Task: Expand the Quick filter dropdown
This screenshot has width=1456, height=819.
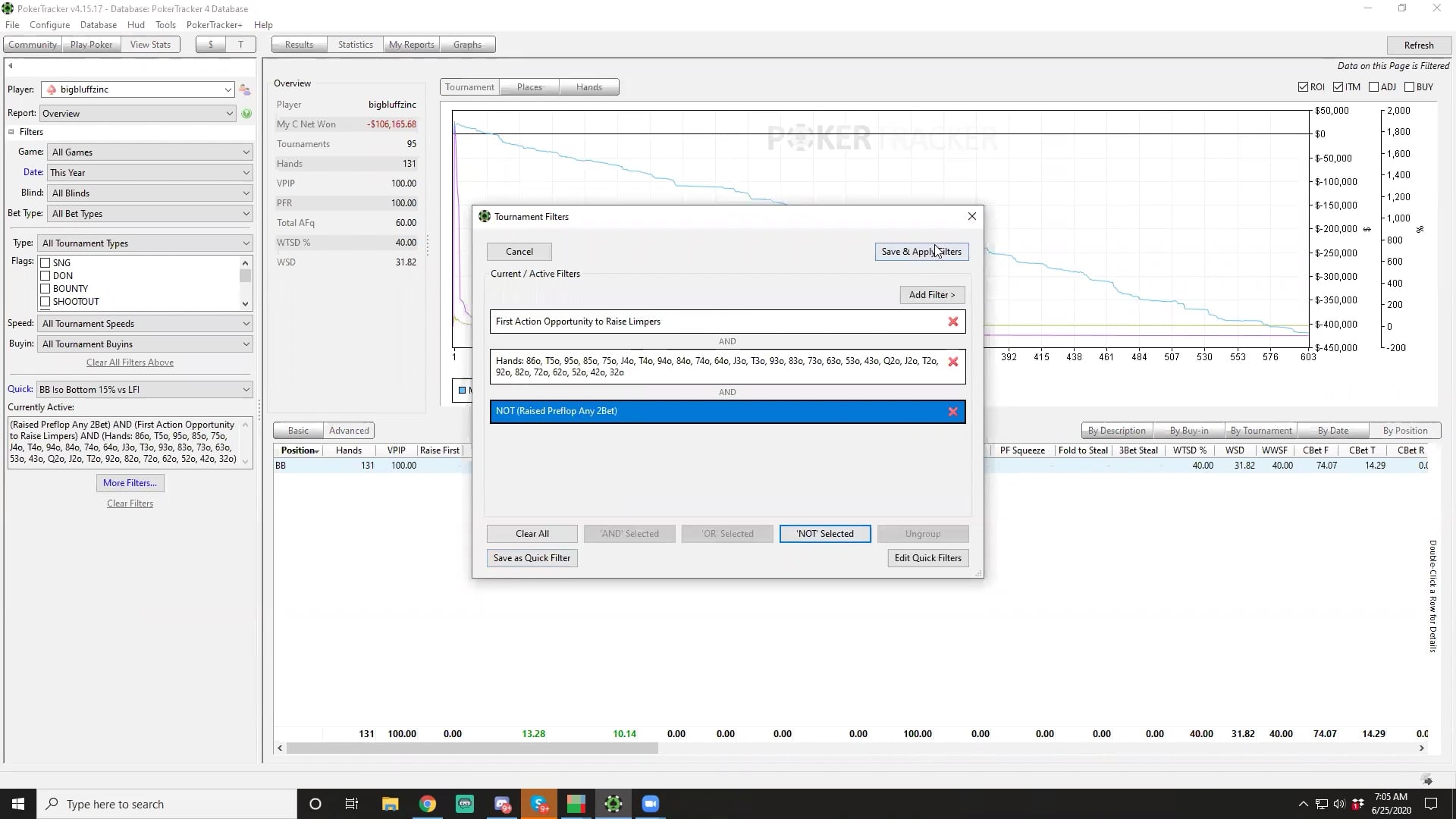Action: [144, 390]
